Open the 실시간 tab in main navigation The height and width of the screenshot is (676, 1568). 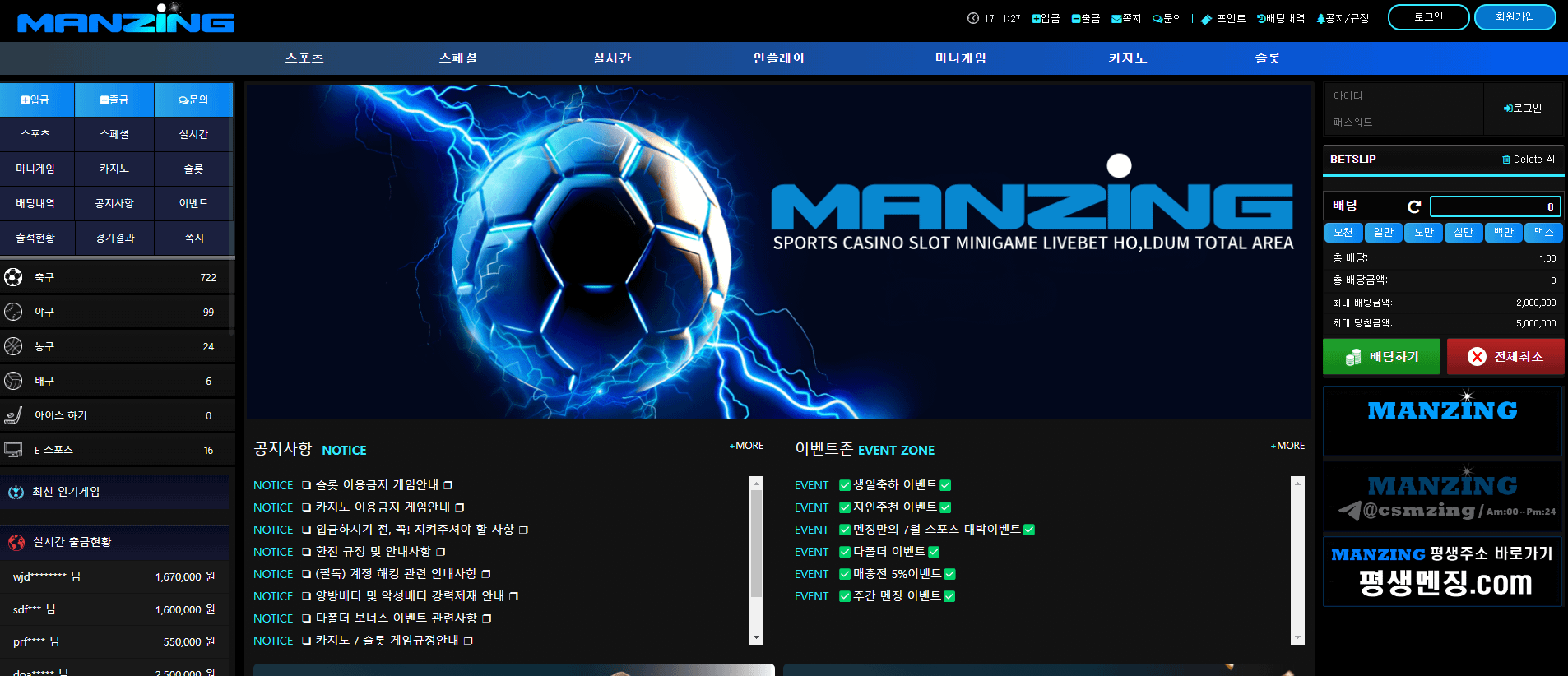tap(612, 58)
